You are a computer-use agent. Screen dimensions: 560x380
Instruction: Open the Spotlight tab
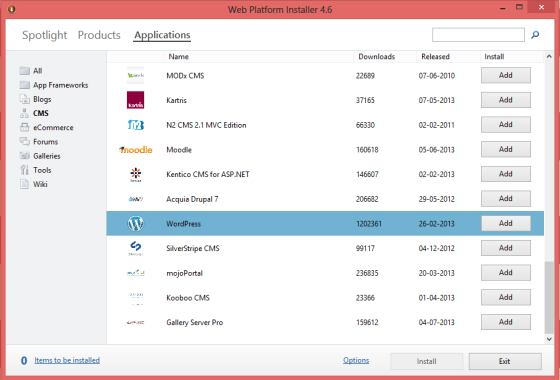tap(45, 35)
